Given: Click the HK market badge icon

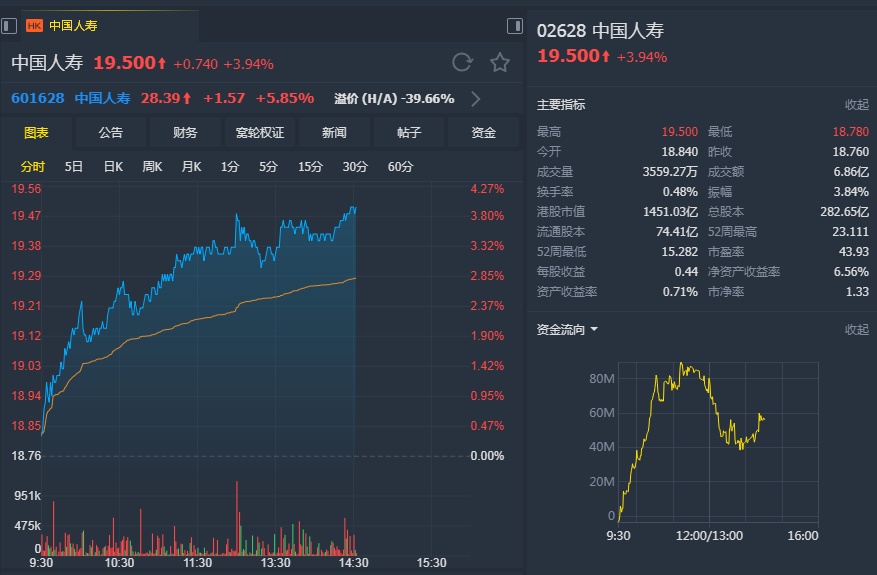Looking at the screenshot, I should pyautogui.click(x=34, y=25).
